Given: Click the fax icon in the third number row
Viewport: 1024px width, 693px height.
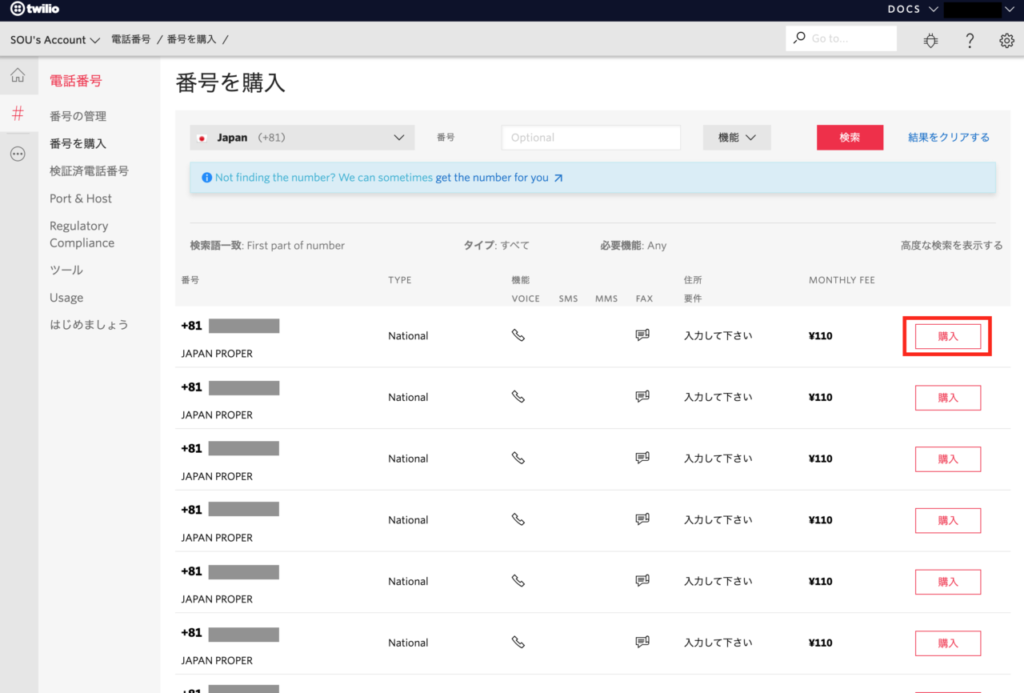Looking at the screenshot, I should 643,458.
